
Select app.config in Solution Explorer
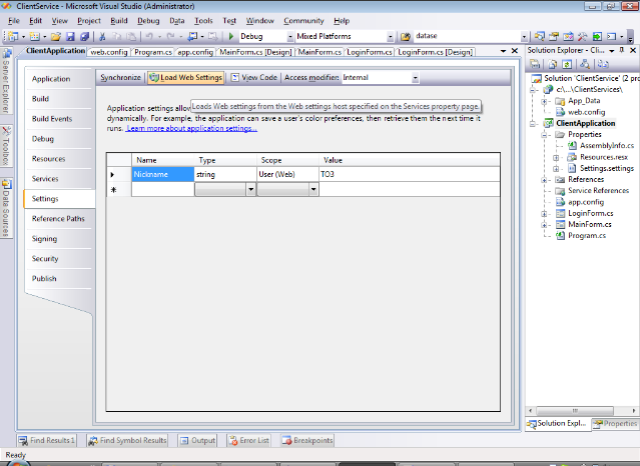point(586,202)
